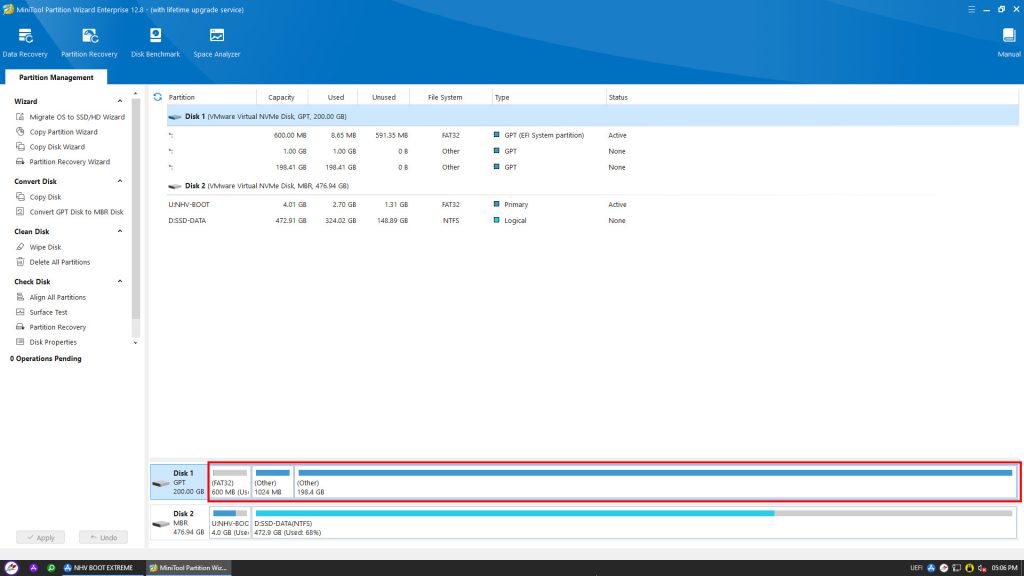
Task: Select the U:NHV-BOOT partition row
Action: [x=592, y=205]
